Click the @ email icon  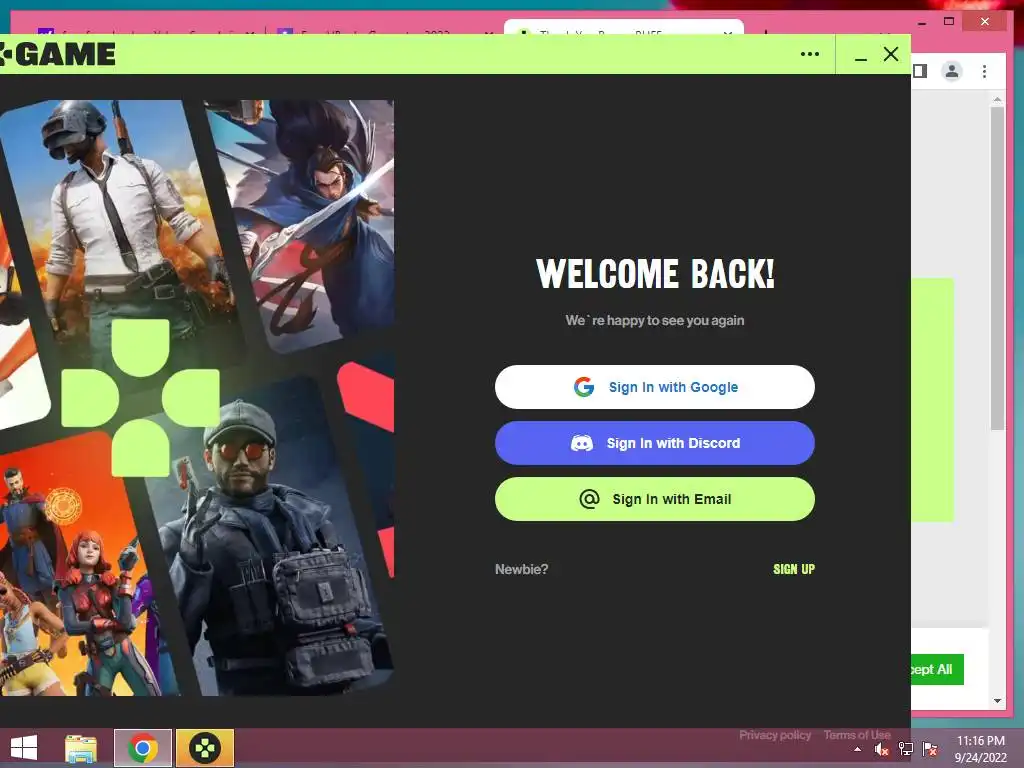[589, 499]
